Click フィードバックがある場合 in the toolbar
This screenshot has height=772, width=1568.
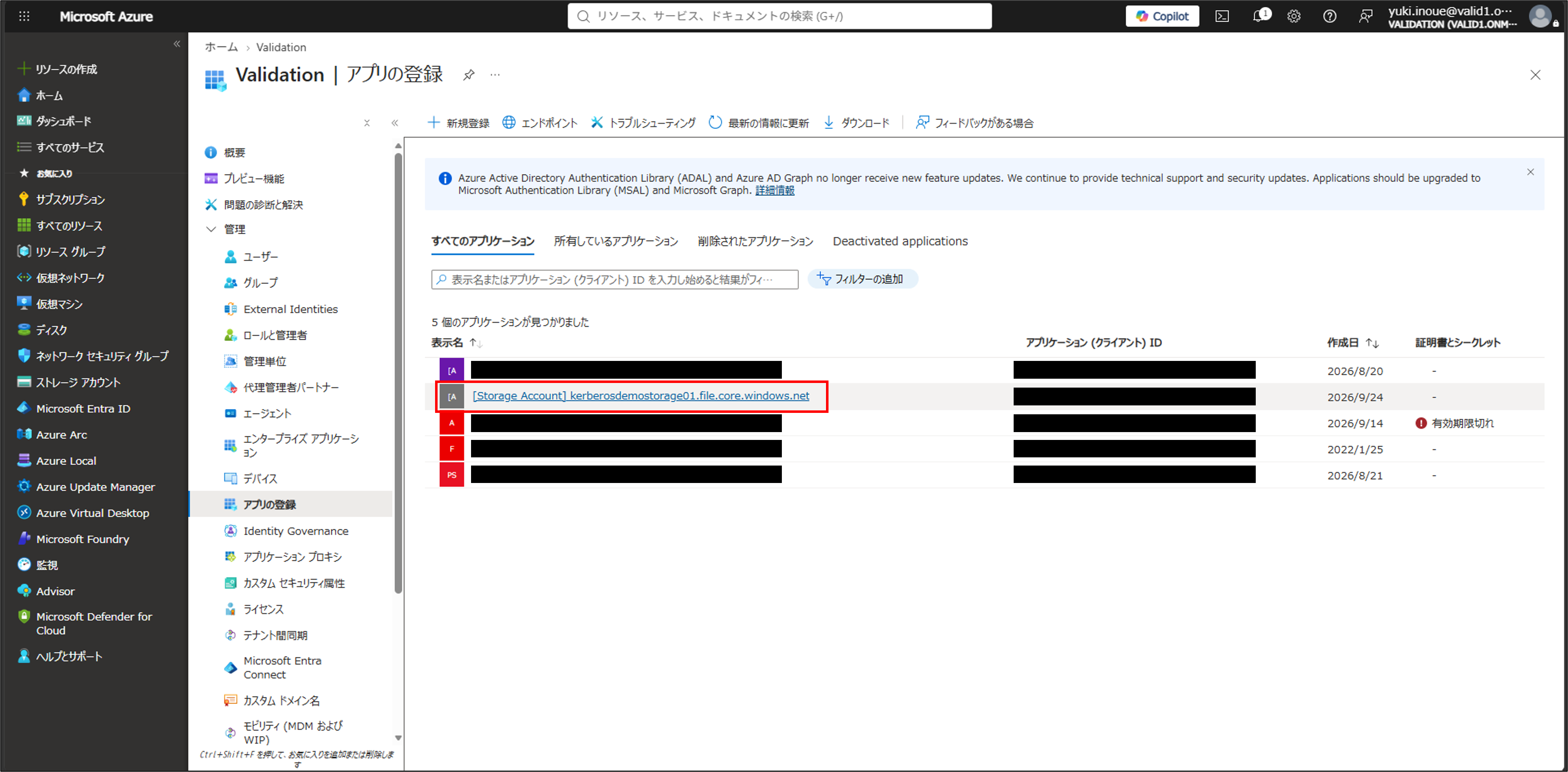click(x=974, y=123)
